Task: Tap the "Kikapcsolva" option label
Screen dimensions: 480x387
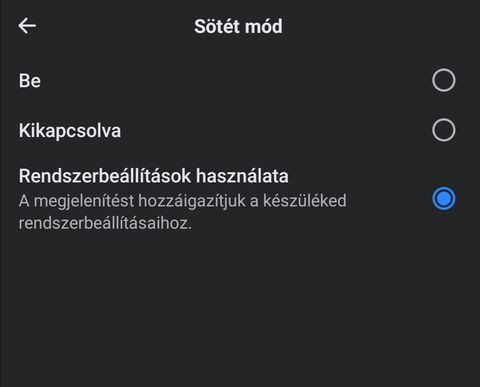Action: tap(70, 130)
